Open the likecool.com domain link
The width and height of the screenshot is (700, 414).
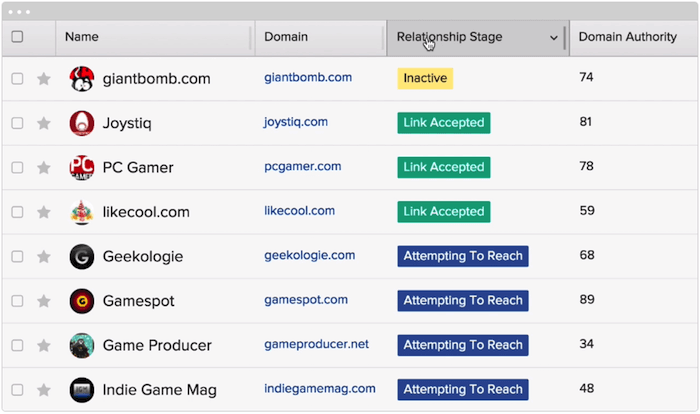point(299,211)
